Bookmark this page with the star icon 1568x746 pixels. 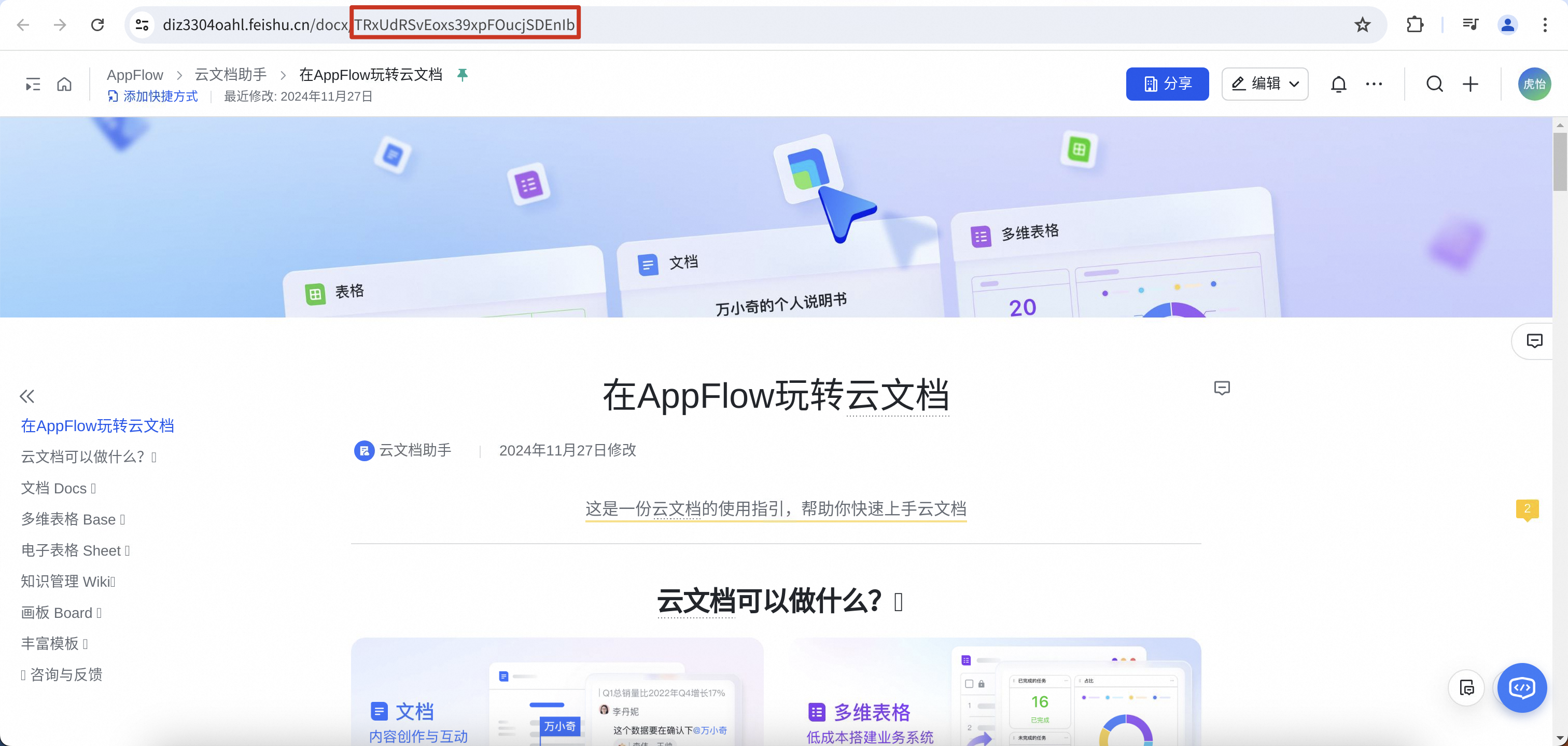1362,25
